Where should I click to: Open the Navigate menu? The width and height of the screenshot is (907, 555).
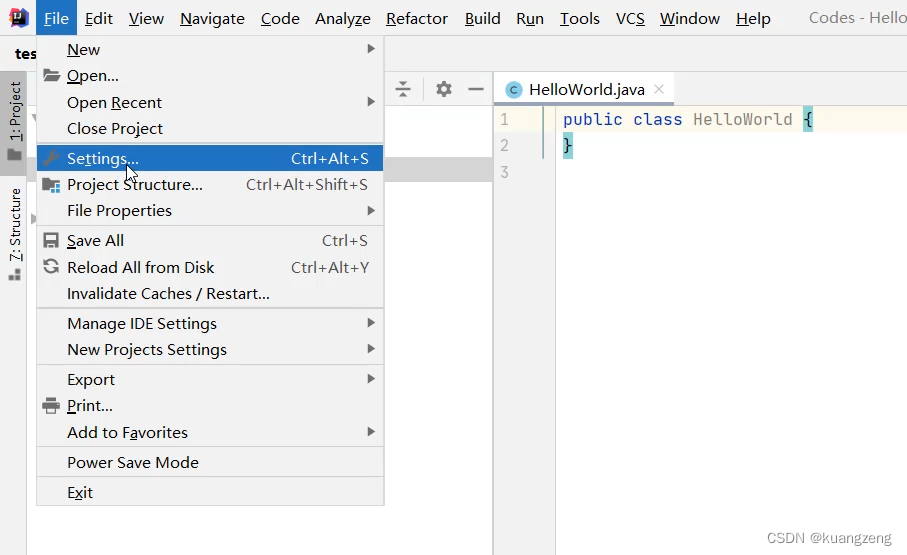[212, 19]
